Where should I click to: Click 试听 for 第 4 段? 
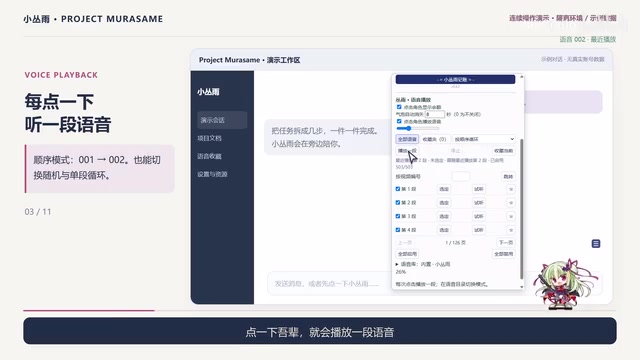click(479, 230)
